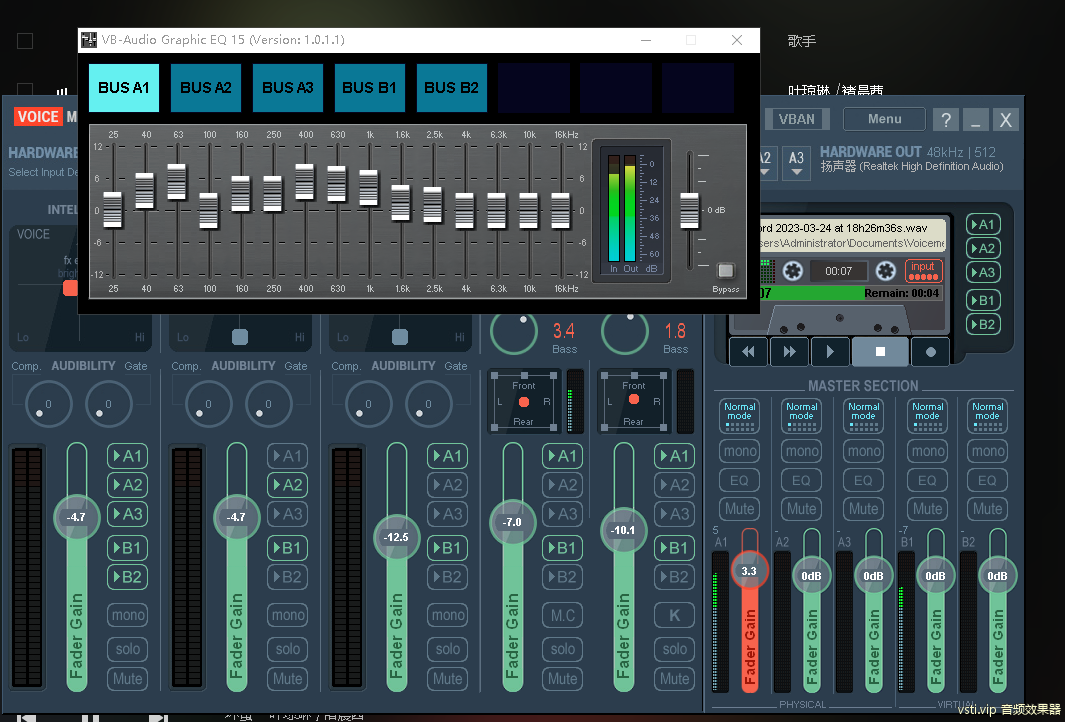Click the Front/Rear panner of the -7.0 strip
The image size is (1065, 722).
(524, 401)
